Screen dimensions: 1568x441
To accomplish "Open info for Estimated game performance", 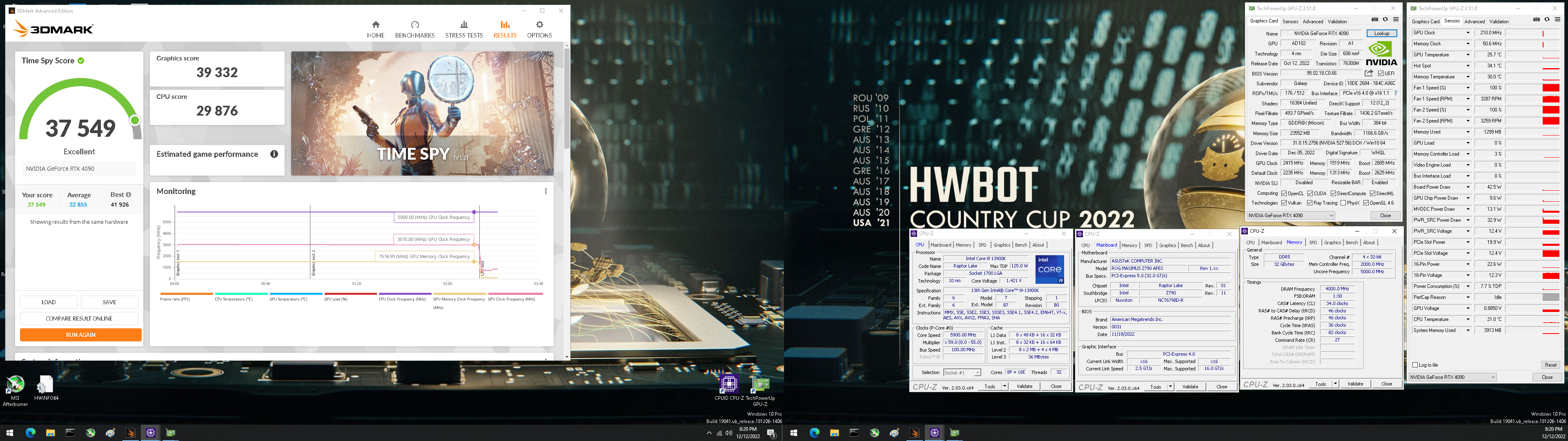I will tap(274, 154).
